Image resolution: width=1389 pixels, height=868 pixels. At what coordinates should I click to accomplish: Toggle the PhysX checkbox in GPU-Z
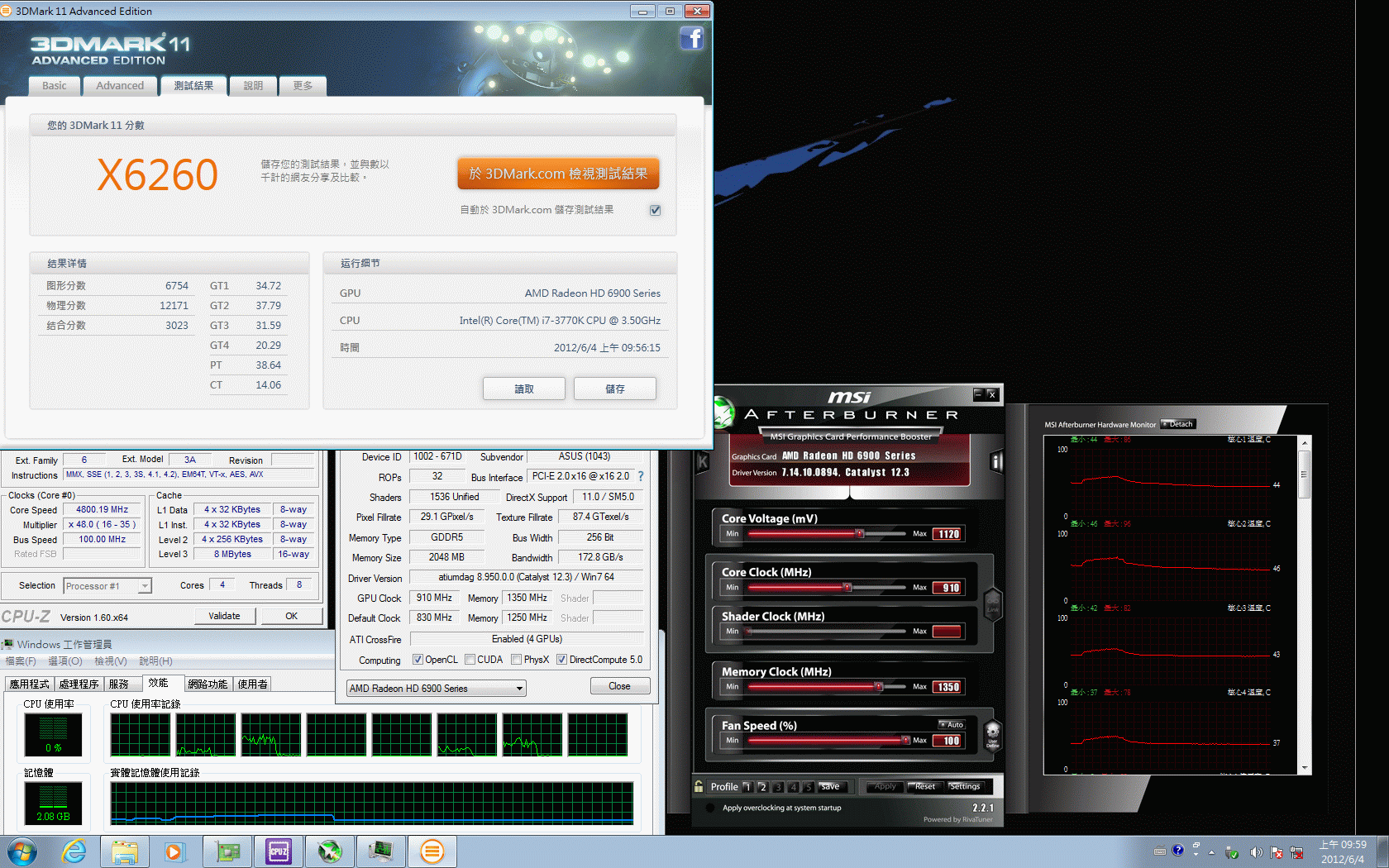pyautogui.click(x=516, y=660)
